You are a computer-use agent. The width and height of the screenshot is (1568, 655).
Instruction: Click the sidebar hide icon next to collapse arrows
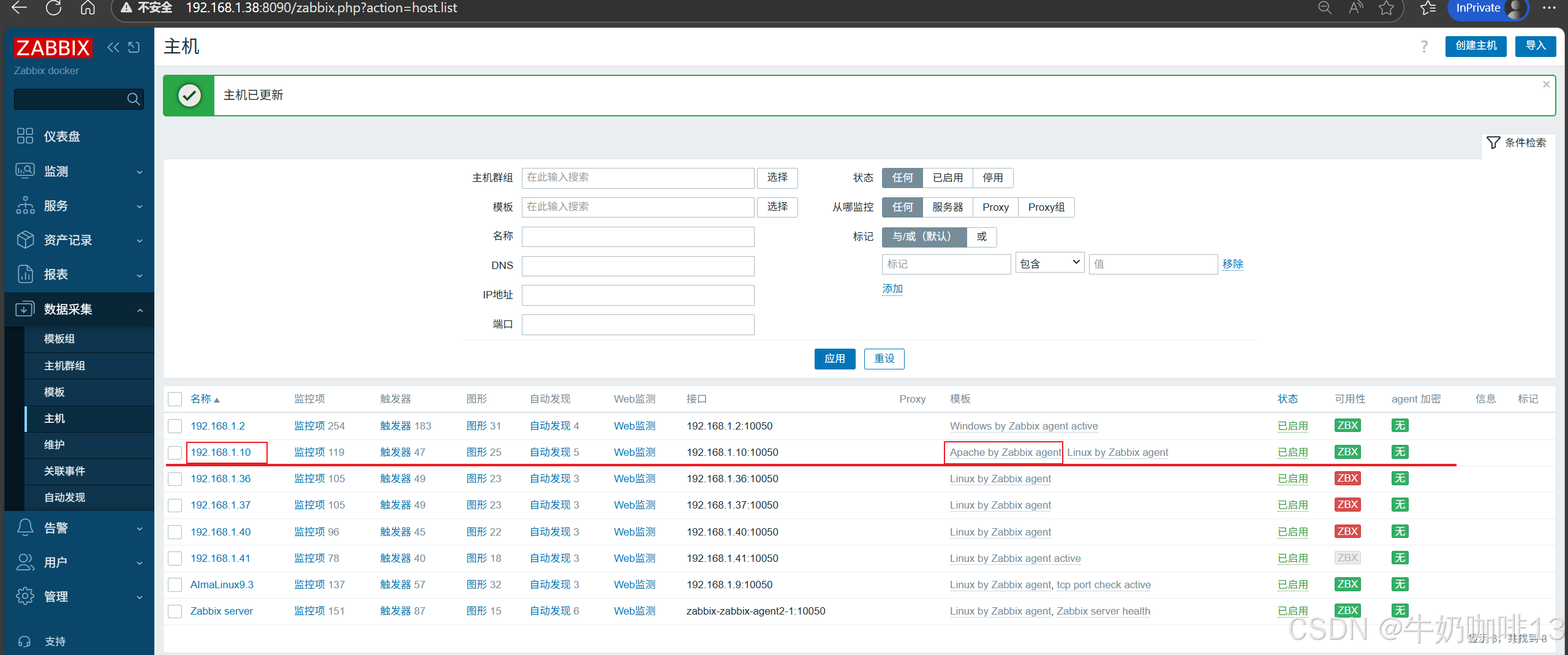pos(134,48)
